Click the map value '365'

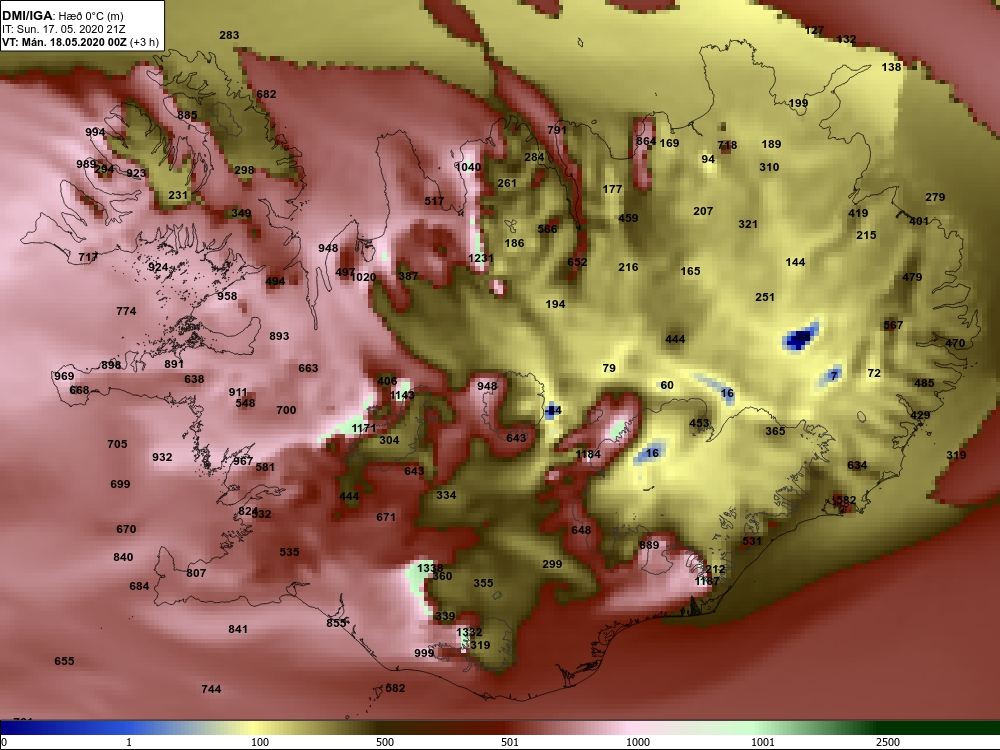pos(775,430)
